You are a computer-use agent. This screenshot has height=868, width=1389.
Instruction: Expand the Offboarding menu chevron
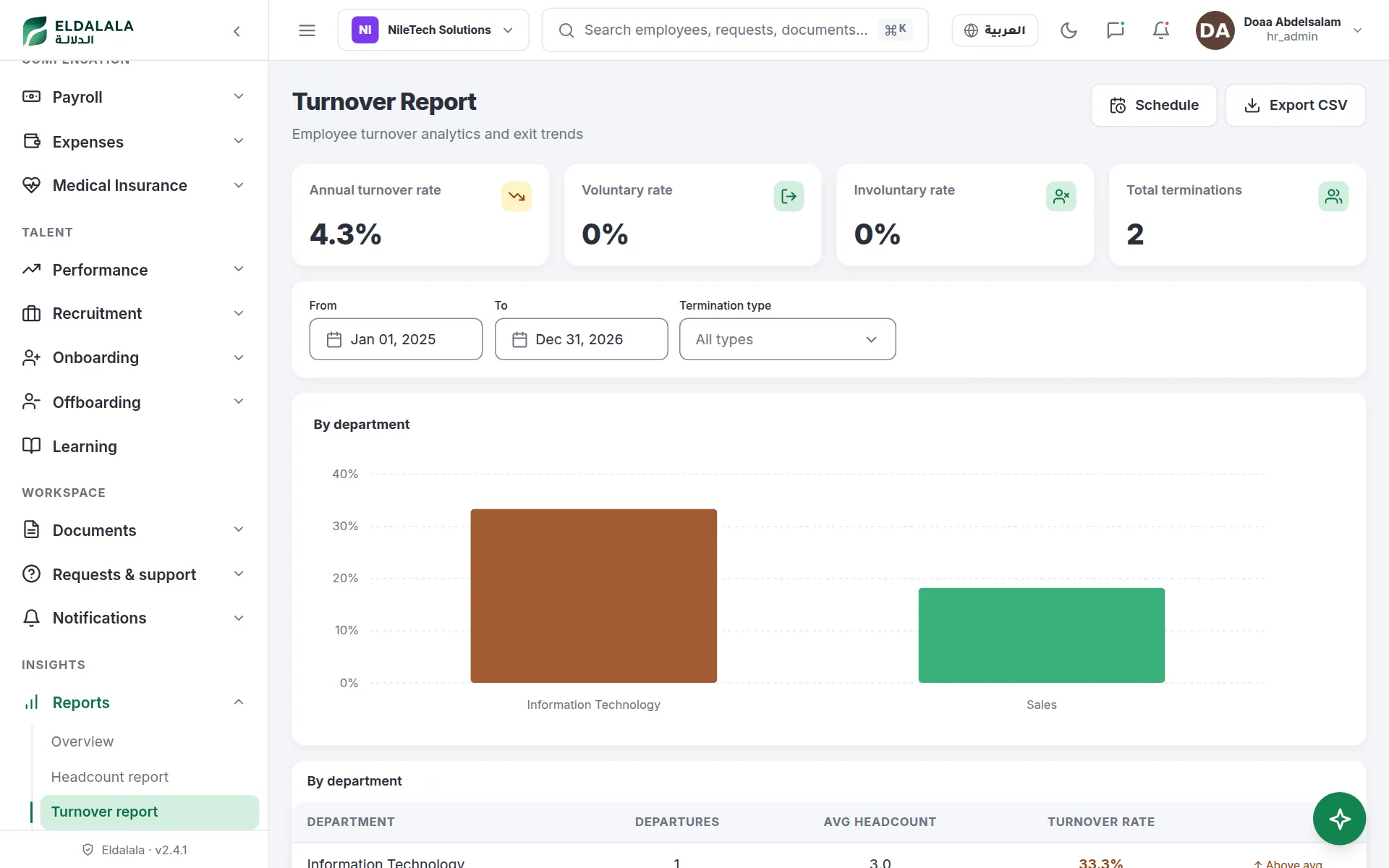click(x=239, y=401)
